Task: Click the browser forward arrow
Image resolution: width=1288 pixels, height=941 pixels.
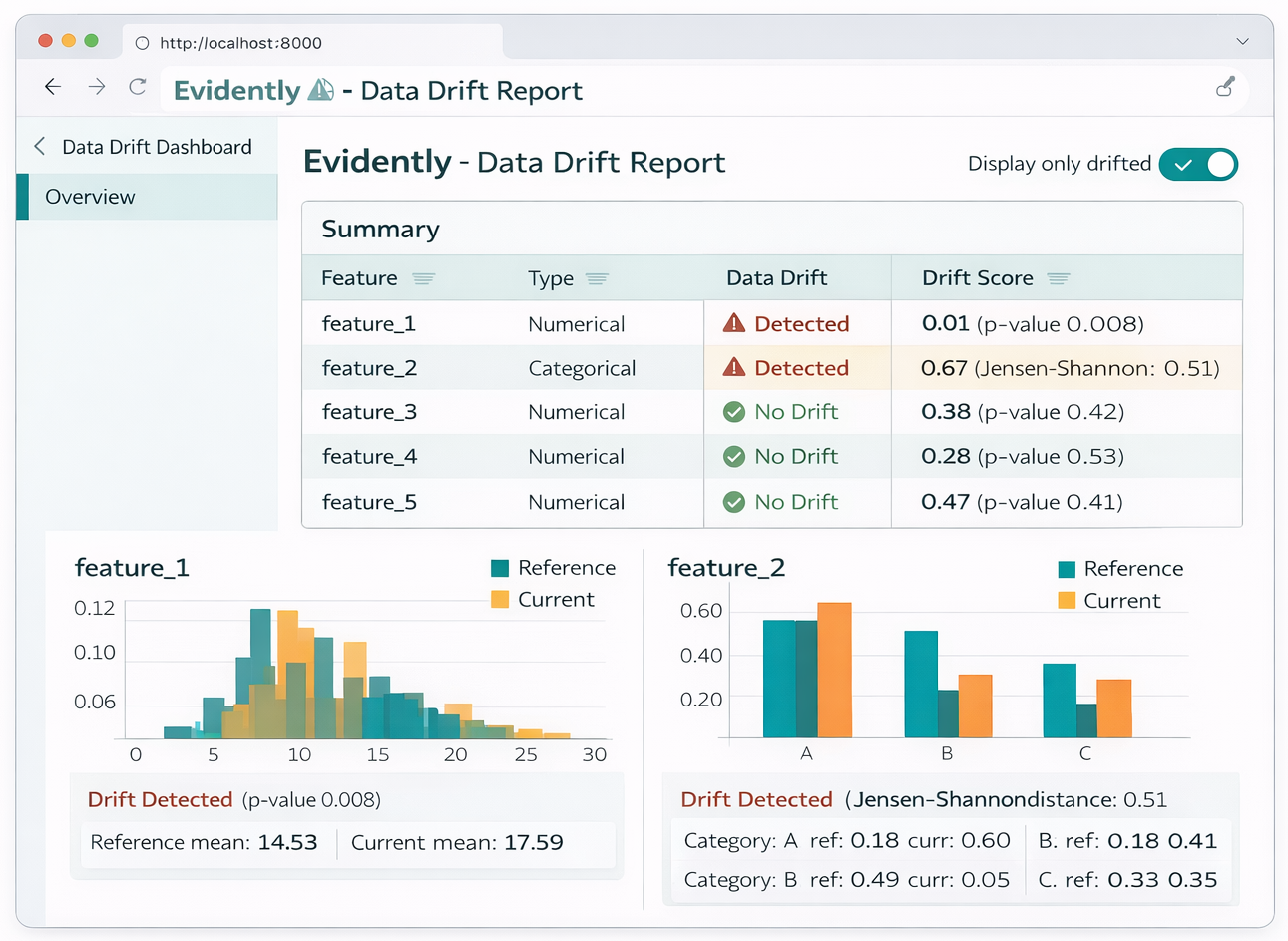Action: pyautogui.click(x=97, y=88)
